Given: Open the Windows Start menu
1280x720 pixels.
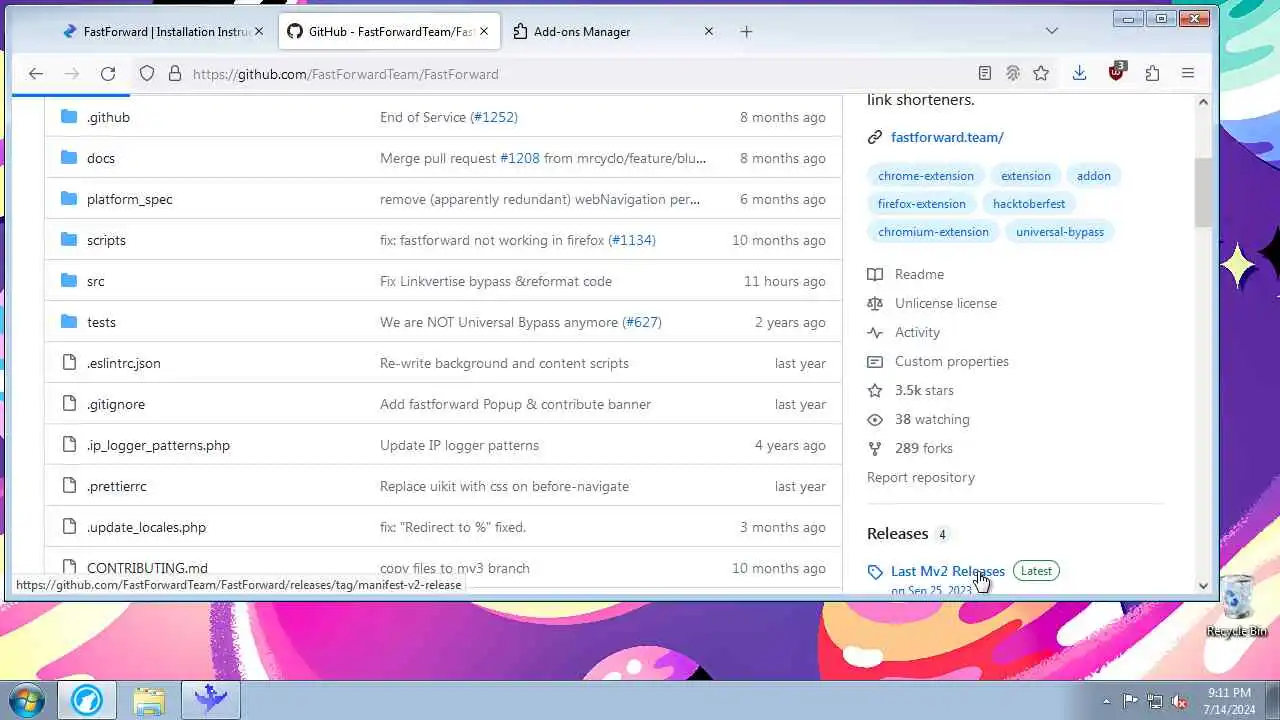Looking at the screenshot, I should (26, 699).
